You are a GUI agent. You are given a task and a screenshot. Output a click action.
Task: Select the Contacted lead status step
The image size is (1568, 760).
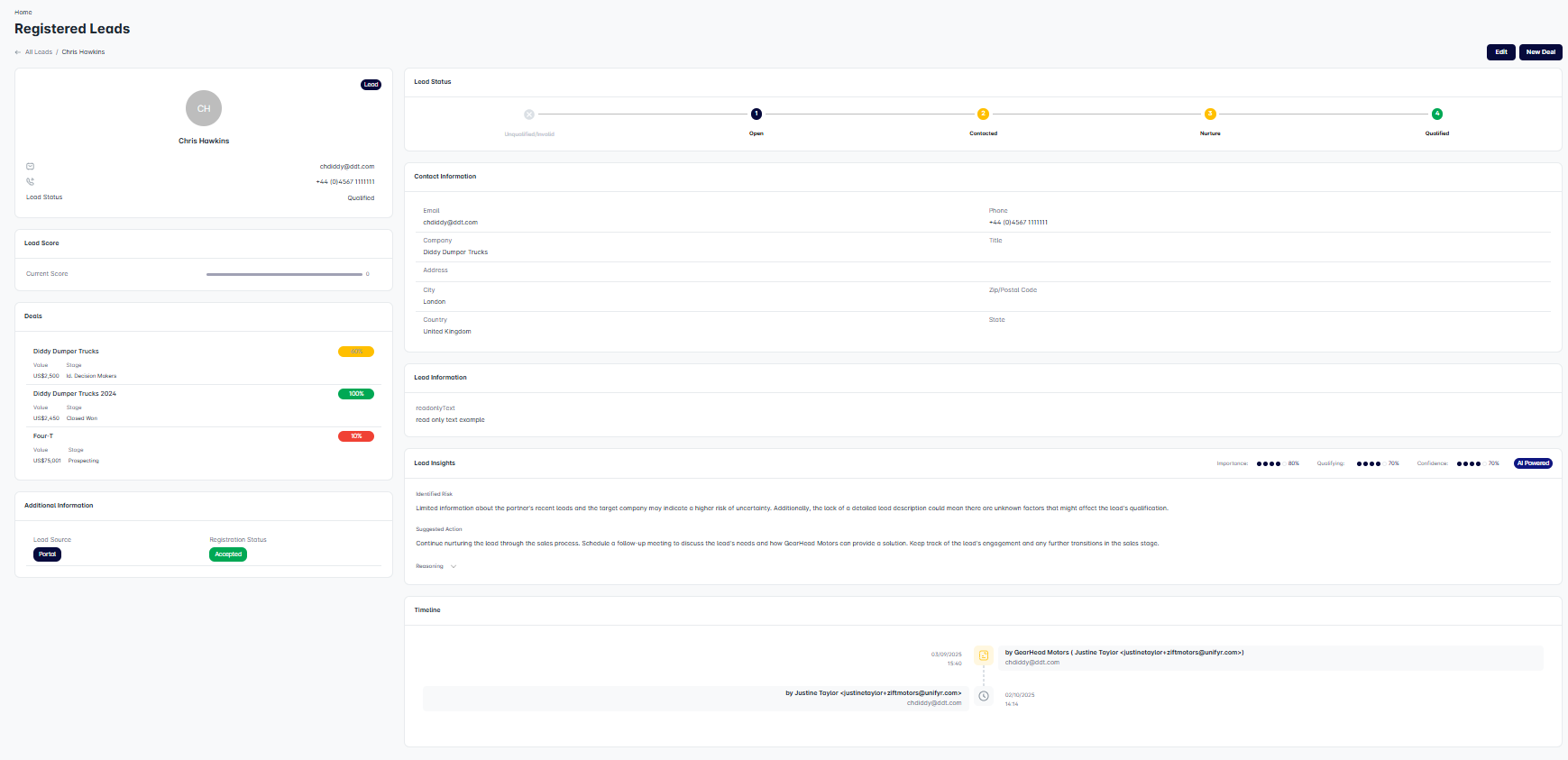[x=983, y=114]
